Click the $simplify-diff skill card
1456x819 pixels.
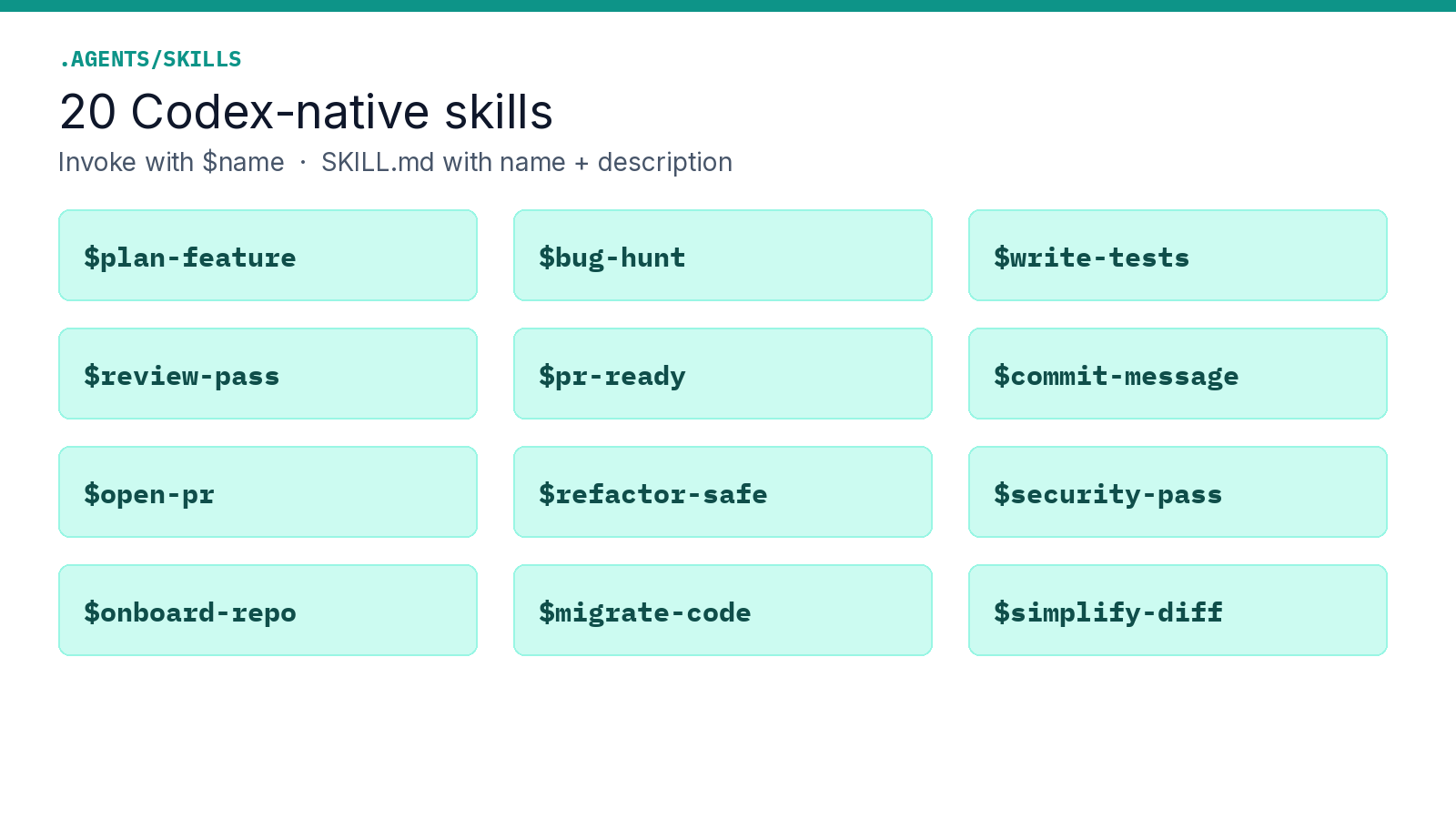[x=1178, y=611]
